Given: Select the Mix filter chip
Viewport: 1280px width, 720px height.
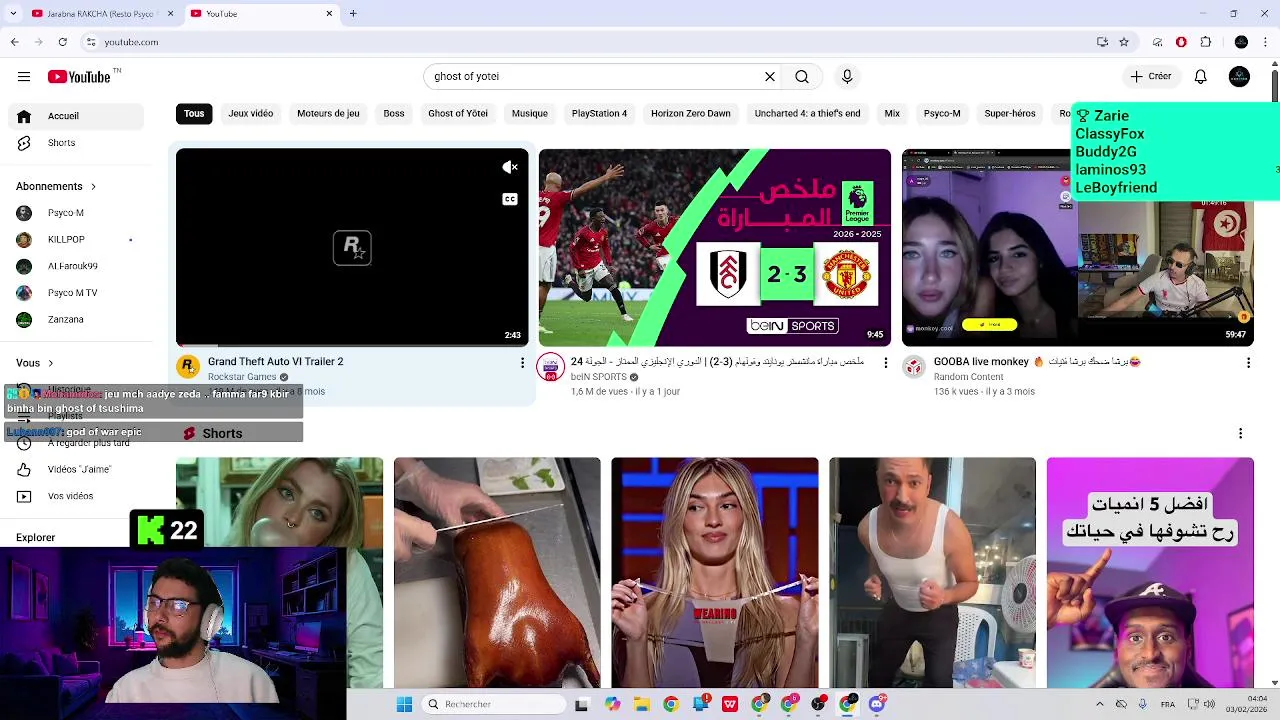Looking at the screenshot, I should coord(892,114).
